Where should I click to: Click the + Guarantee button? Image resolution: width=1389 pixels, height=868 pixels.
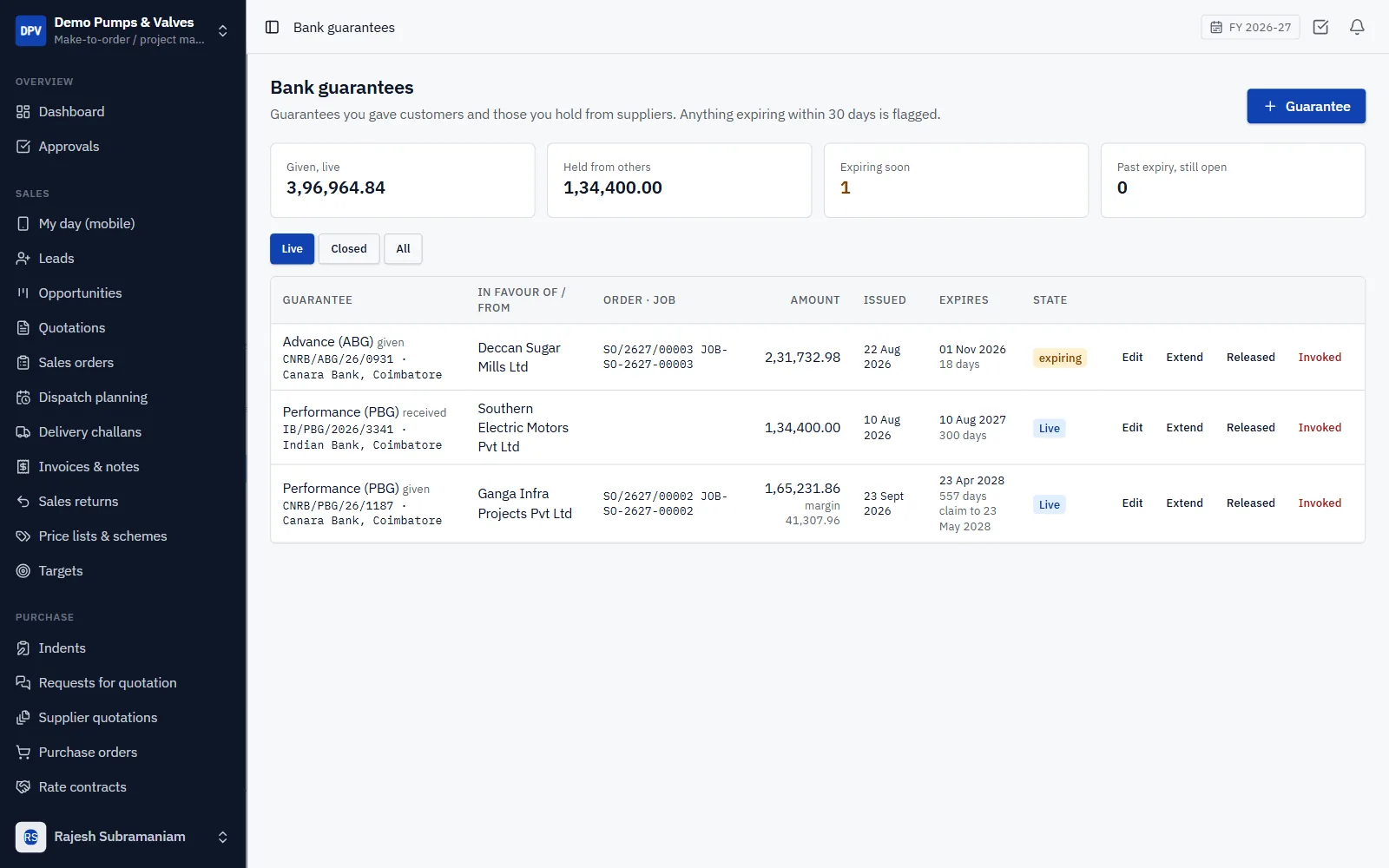[x=1306, y=106]
